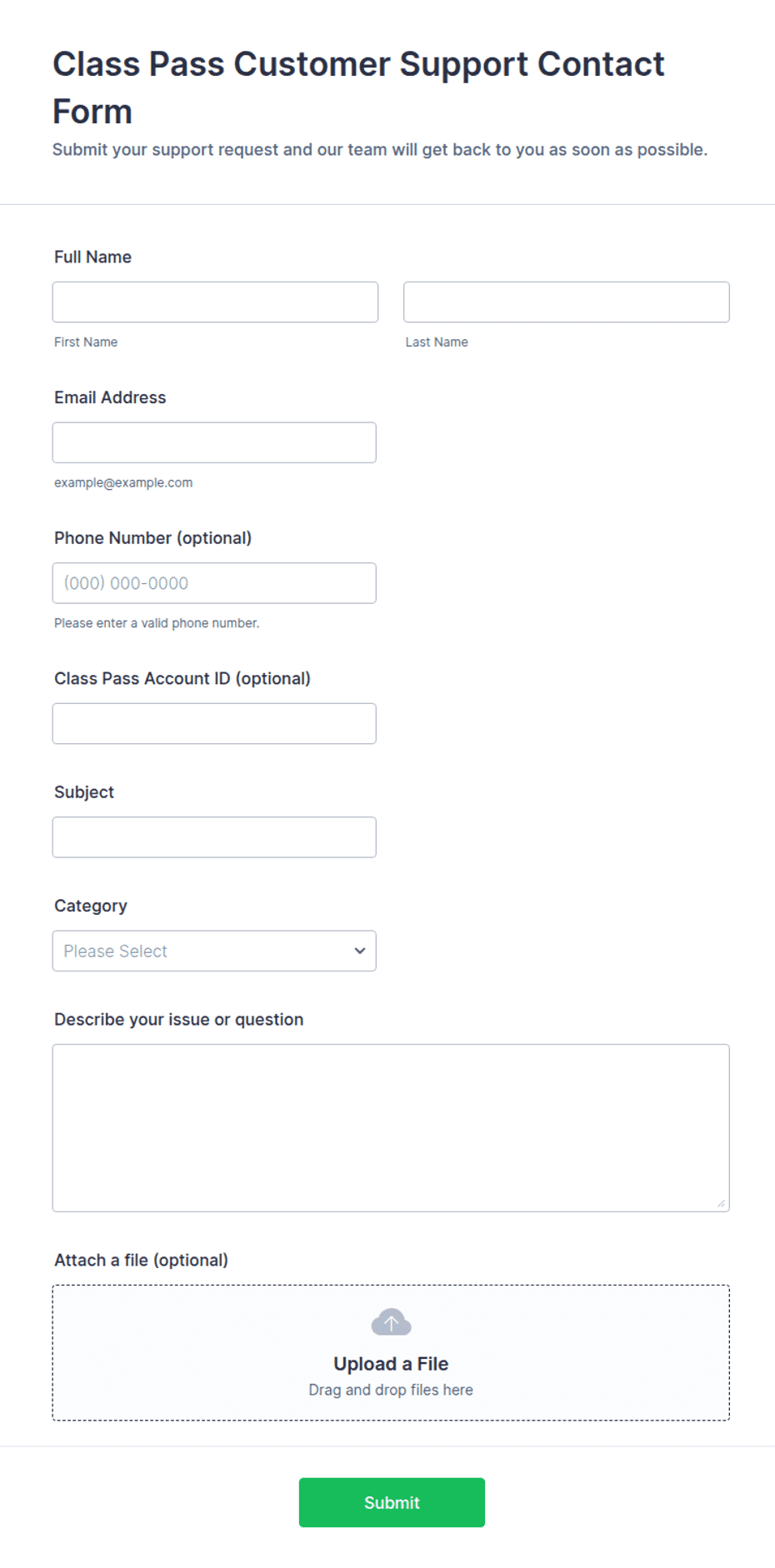This screenshot has width=775, height=1568.
Task: Click the Category label text
Action: click(91, 906)
